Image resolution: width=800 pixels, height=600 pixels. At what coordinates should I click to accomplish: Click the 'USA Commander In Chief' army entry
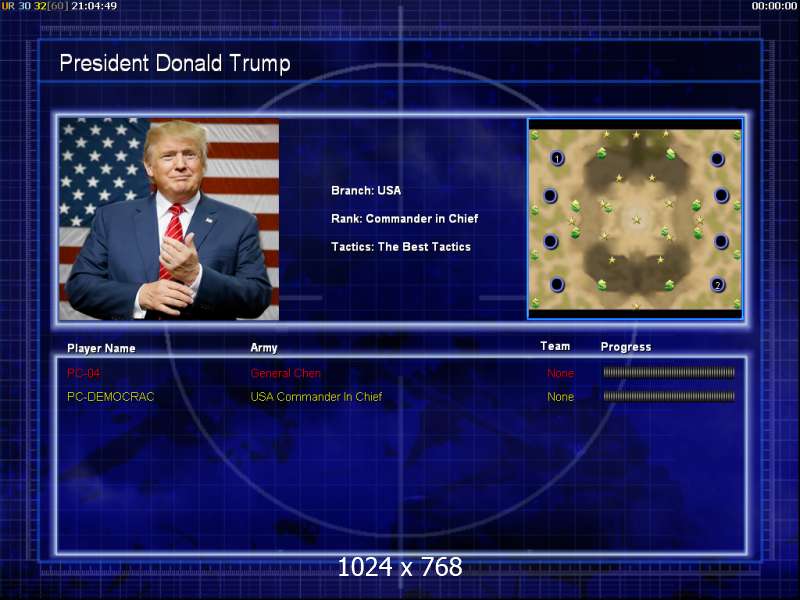click(x=316, y=396)
